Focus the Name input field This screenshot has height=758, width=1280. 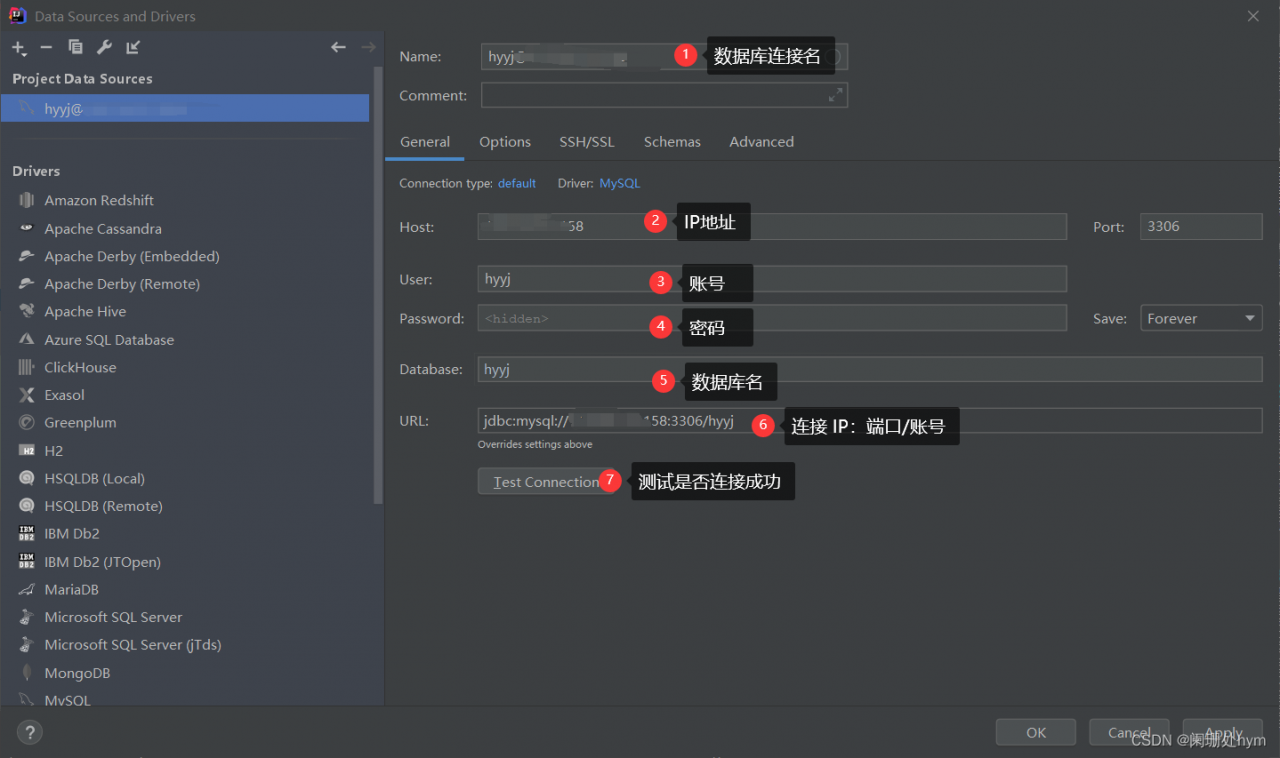coord(664,57)
